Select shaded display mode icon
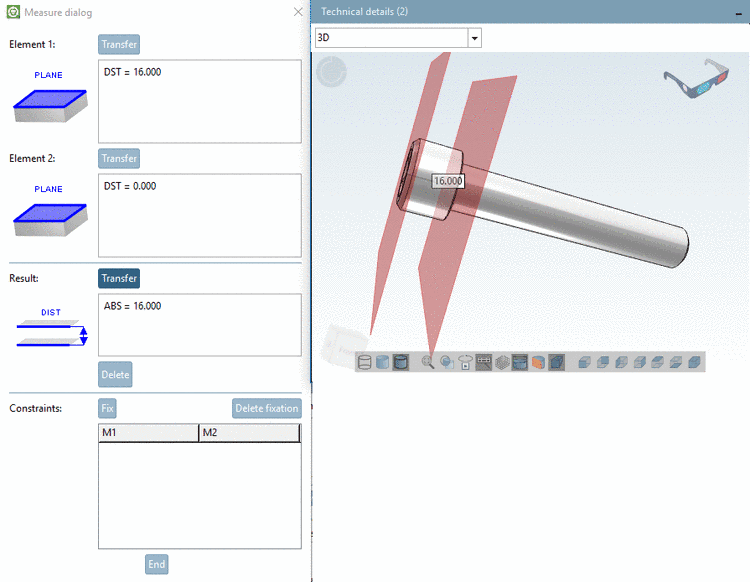This screenshot has width=750, height=582. tap(382, 362)
